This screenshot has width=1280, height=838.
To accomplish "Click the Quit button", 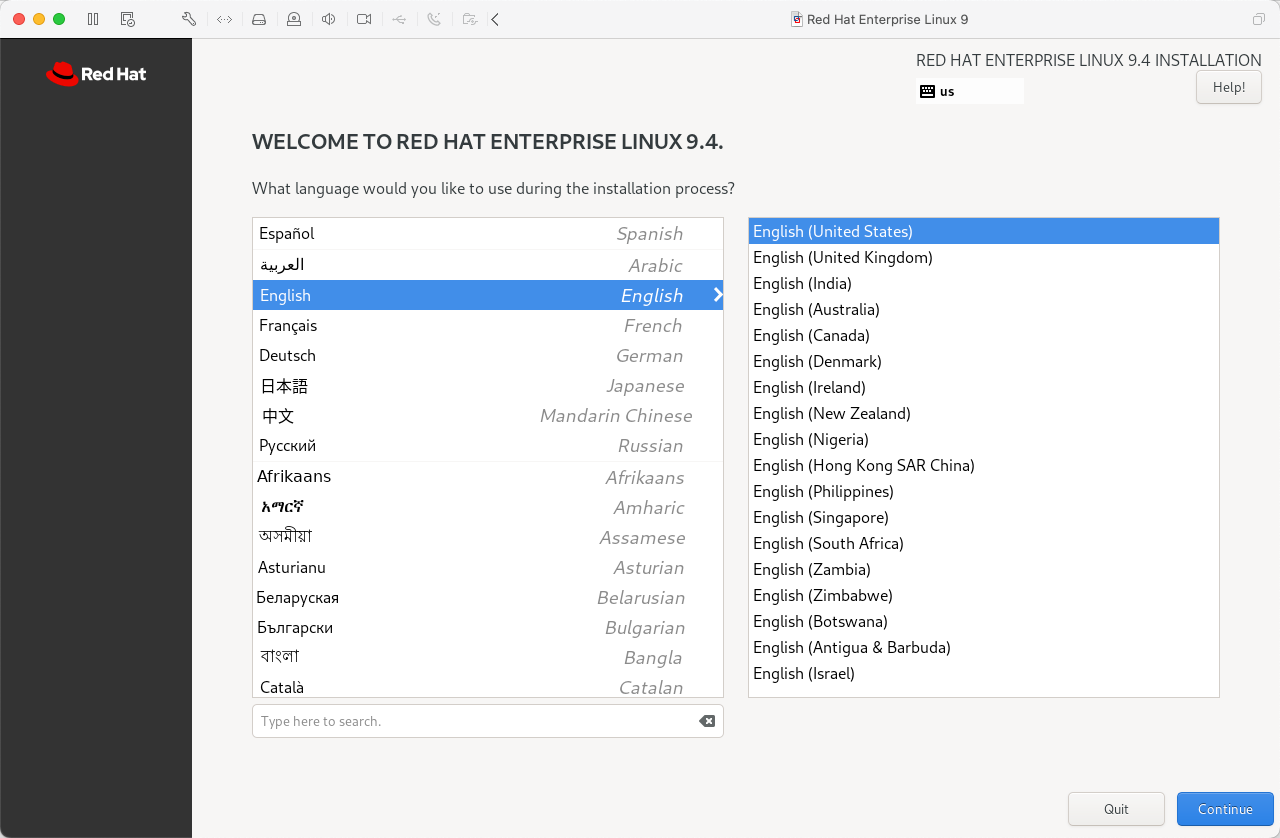I will (x=1116, y=809).
